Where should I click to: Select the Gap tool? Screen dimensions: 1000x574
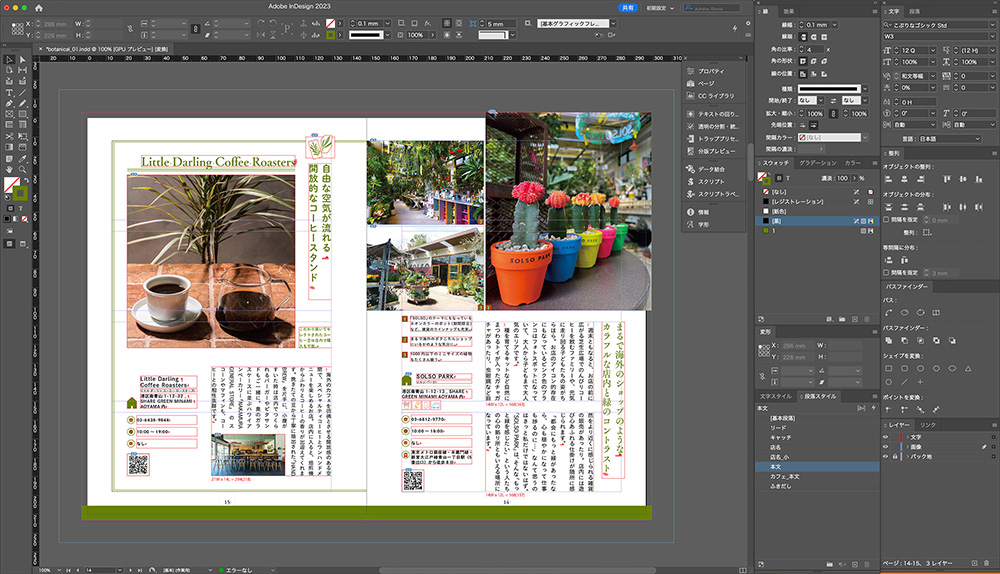tap(22, 70)
